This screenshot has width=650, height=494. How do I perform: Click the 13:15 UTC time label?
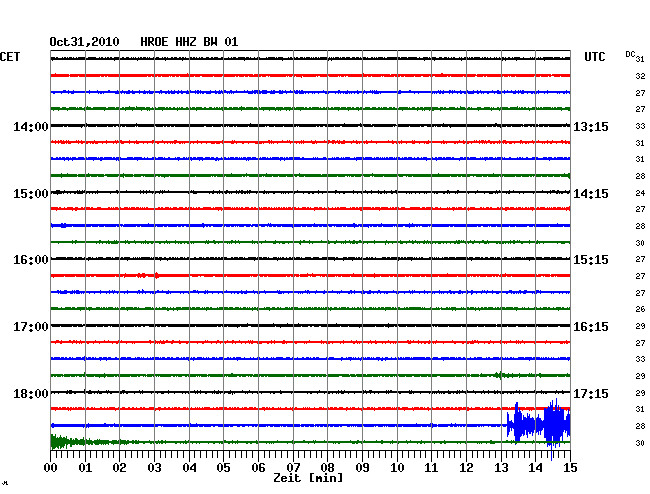point(591,126)
